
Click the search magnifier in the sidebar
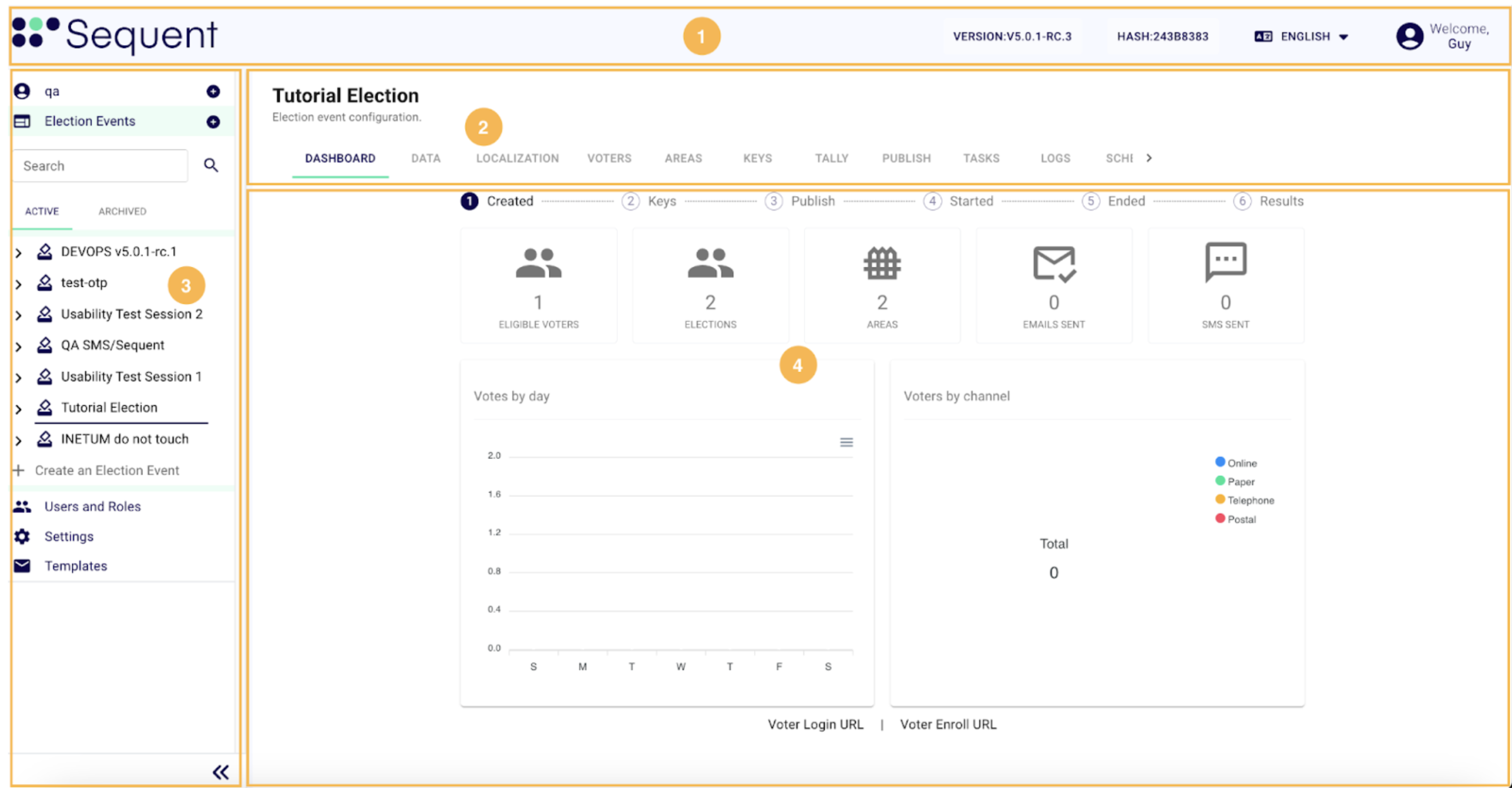211,165
